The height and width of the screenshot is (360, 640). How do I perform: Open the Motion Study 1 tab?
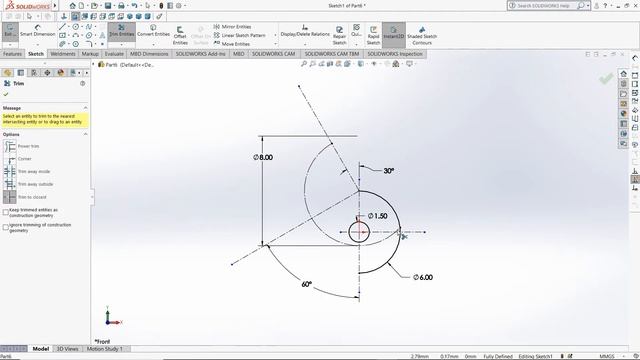tap(104, 349)
